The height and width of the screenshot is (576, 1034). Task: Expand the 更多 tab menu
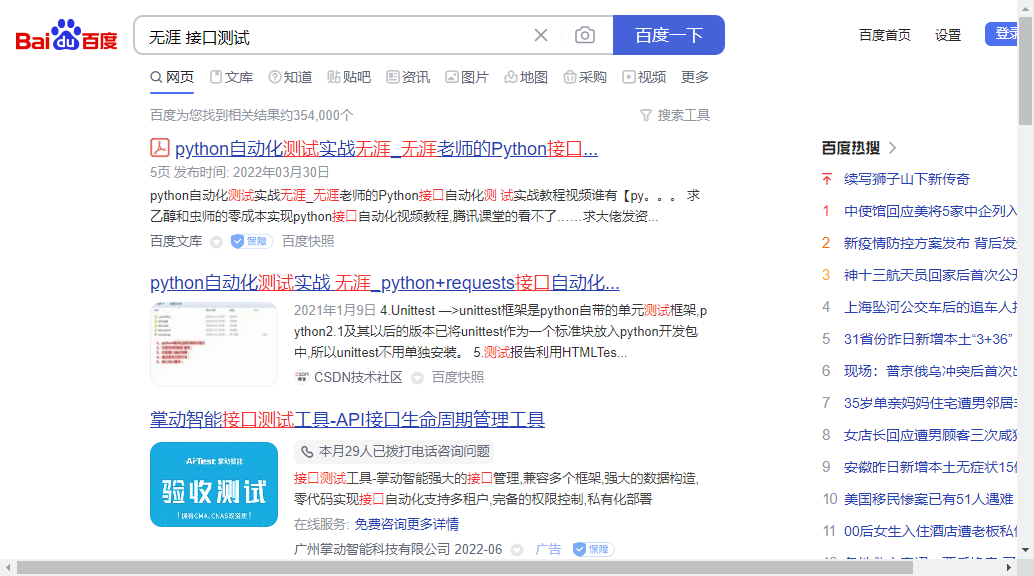(695, 77)
